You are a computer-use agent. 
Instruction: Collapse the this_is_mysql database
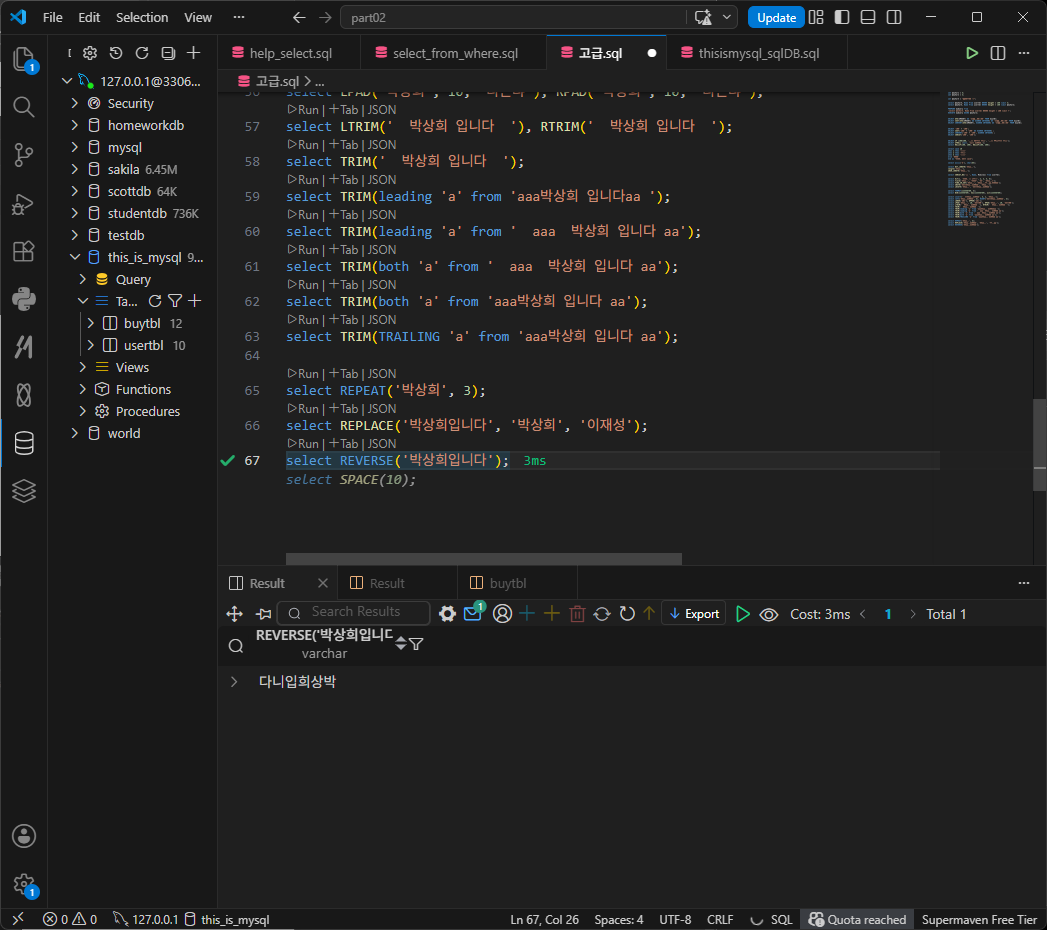pos(75,257)
